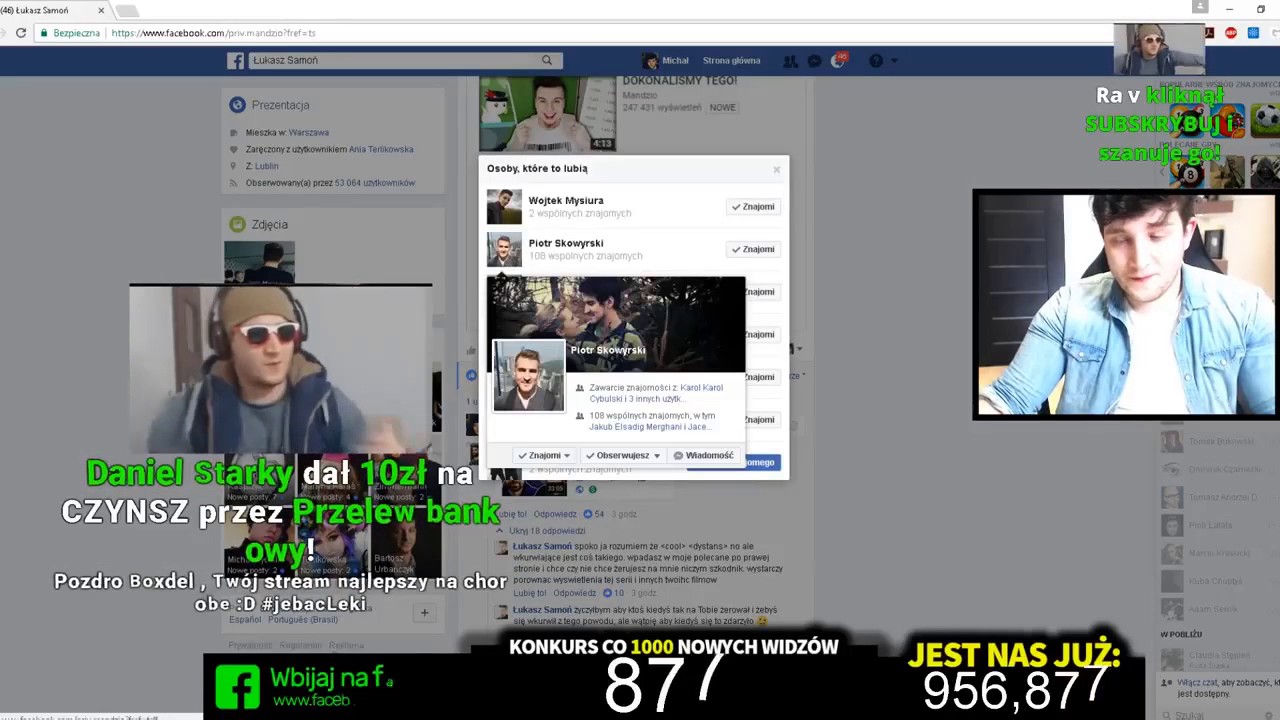Click the Wiadomość message button
The width and height of the screenshot is (1280, 720).
[x=704, y=456]
